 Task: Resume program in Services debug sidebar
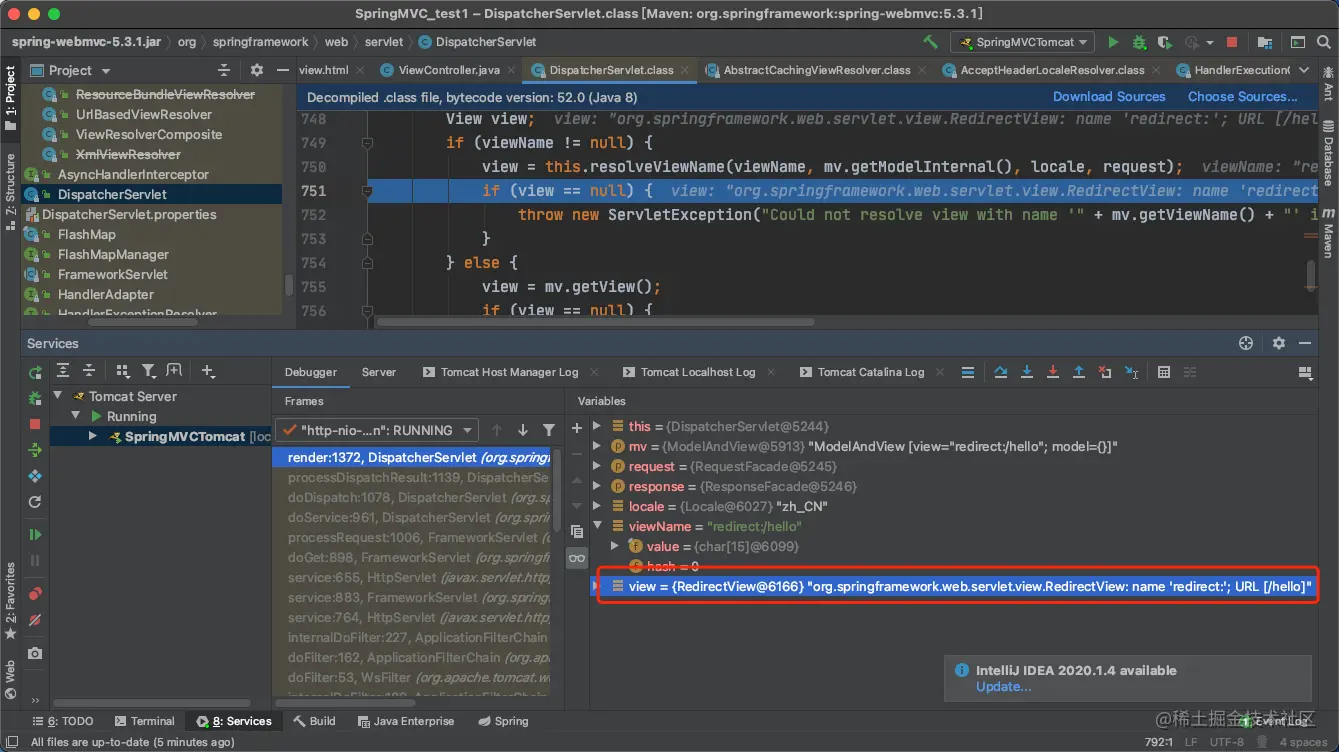coord(35,535)
